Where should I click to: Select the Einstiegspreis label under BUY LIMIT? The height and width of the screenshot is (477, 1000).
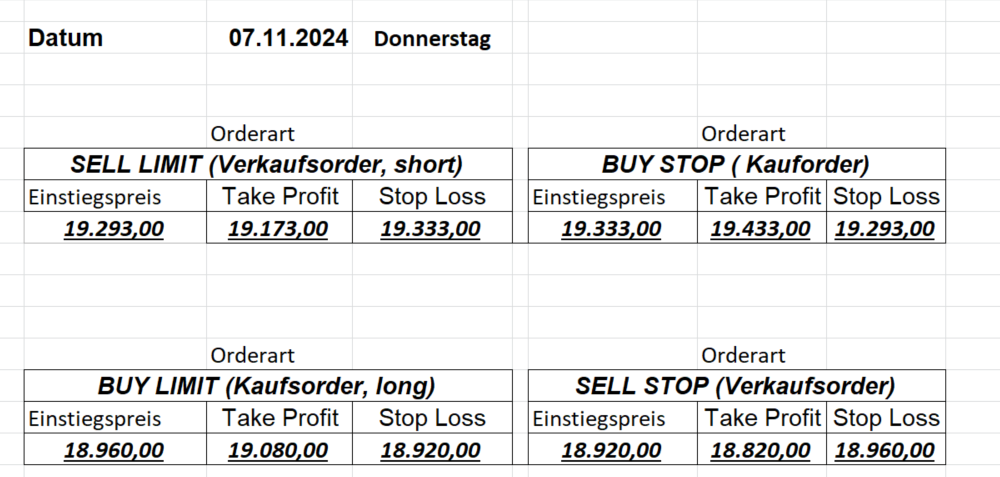pyautogui.click(x=94, y=419)
